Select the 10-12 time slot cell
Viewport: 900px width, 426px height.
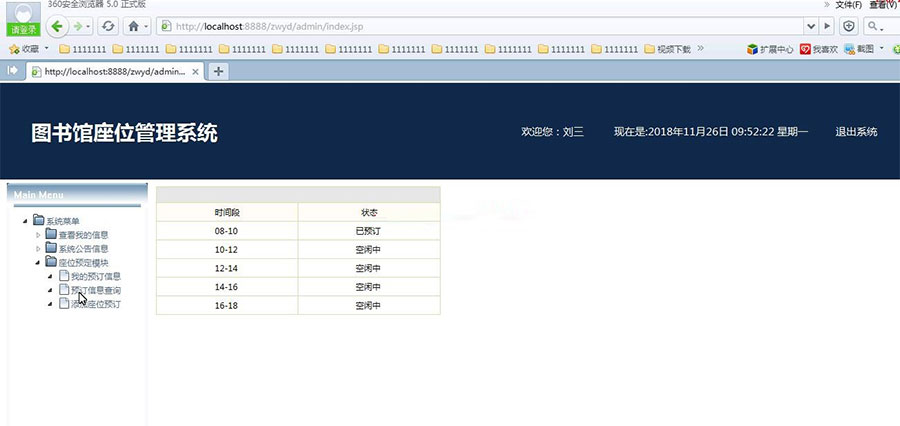[x=227, y=250]
